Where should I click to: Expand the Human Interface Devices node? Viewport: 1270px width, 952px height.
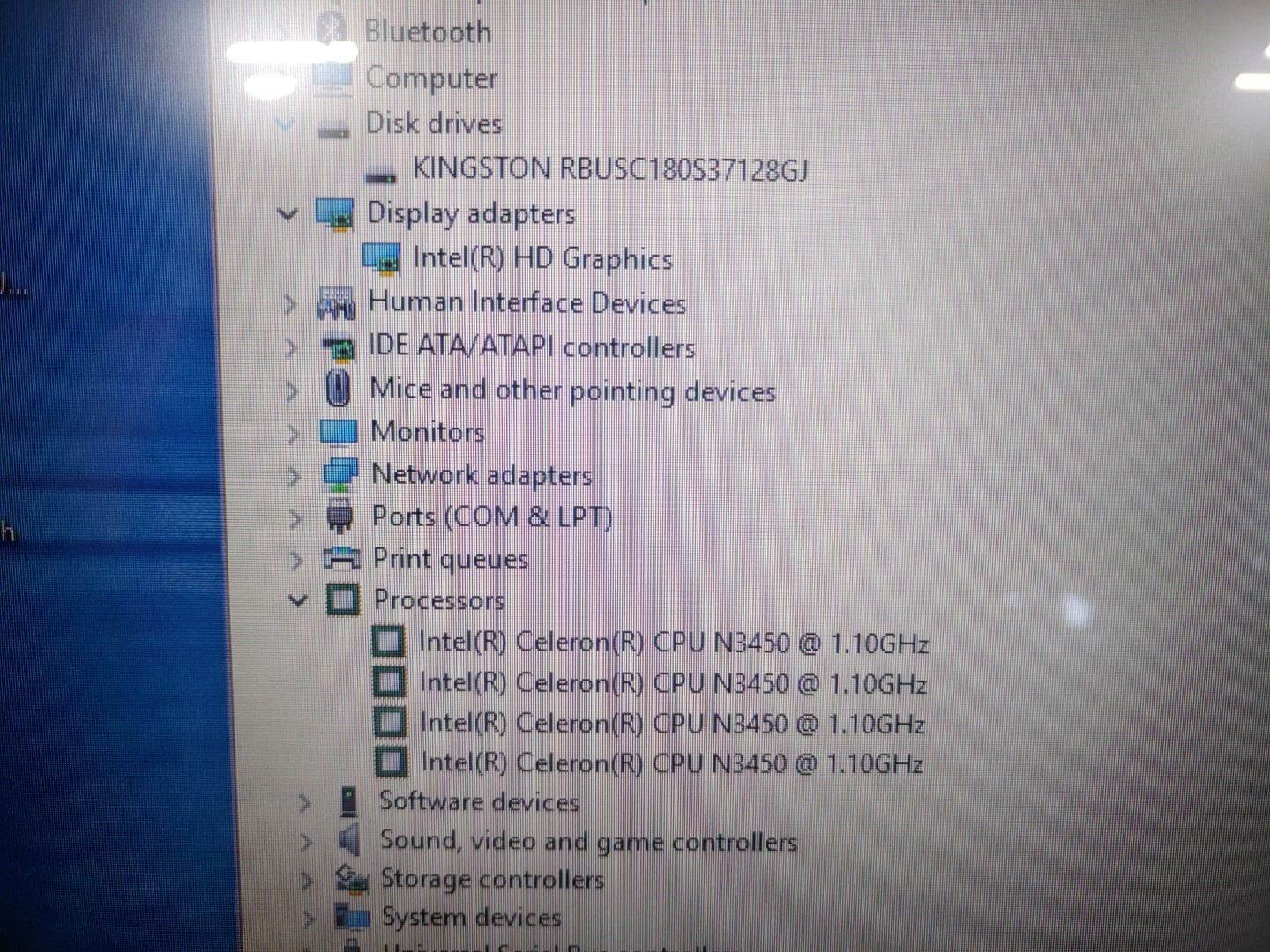[x=290, y=304]
